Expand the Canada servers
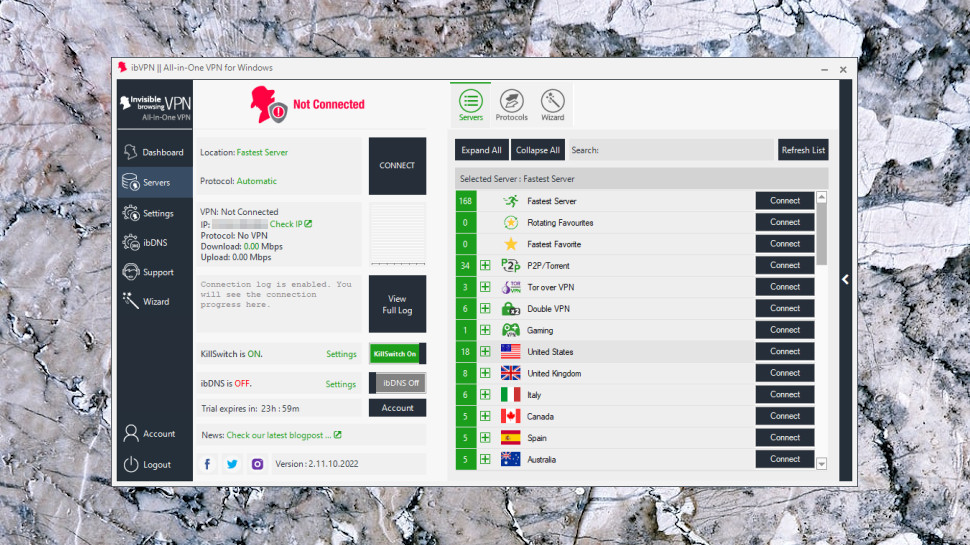 pyautogui.click(x=485, y=416)
